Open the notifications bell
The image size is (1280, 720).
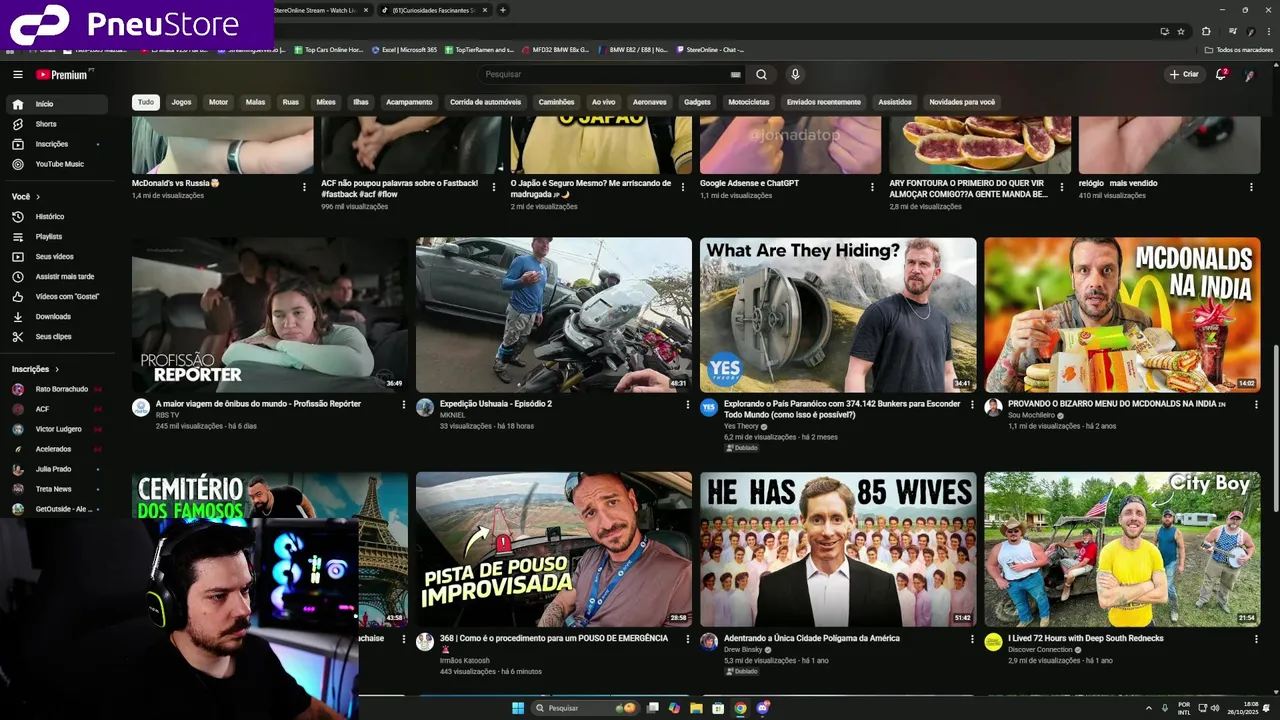pos(1220,74)
